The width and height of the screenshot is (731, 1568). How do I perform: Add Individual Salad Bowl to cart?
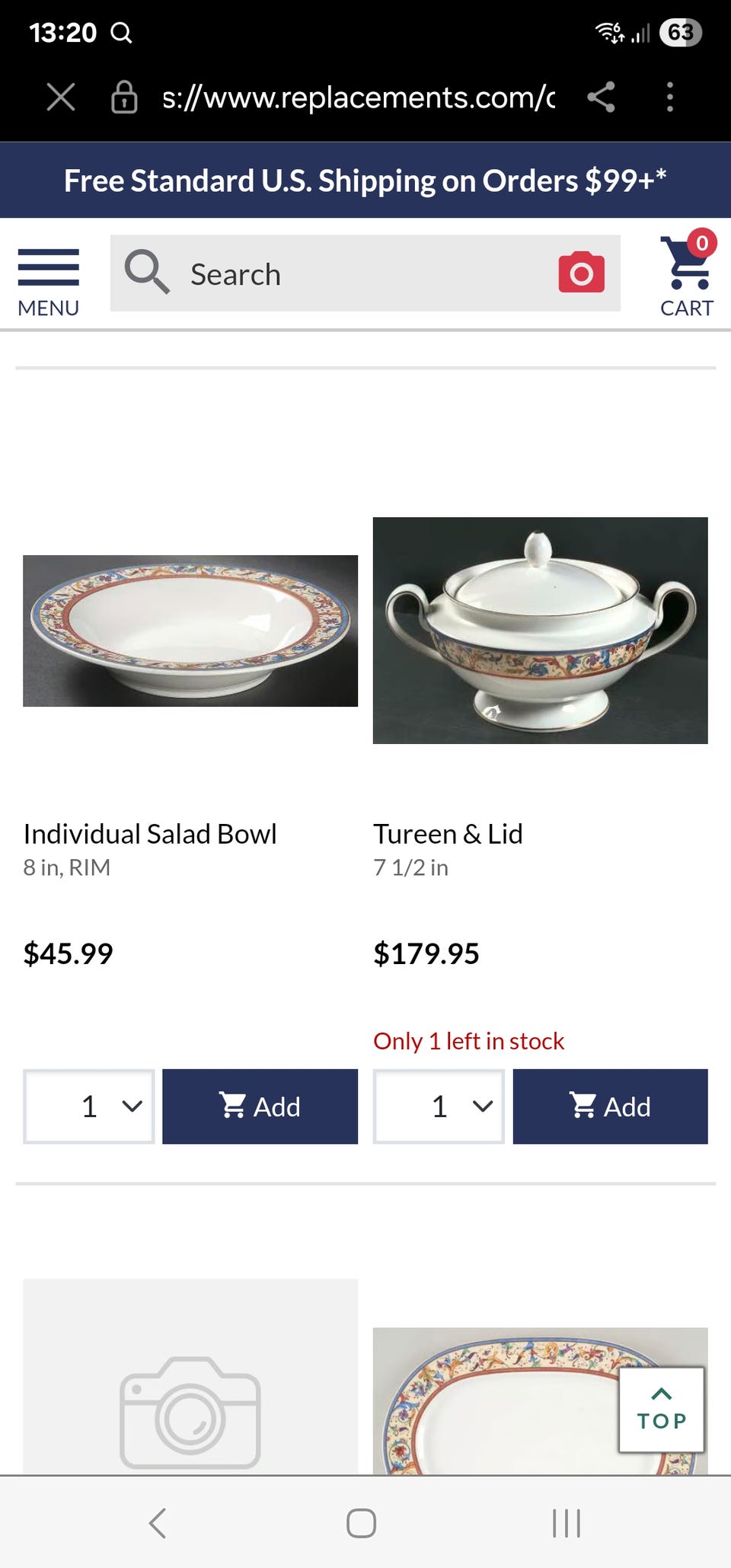coord(260,1107)
